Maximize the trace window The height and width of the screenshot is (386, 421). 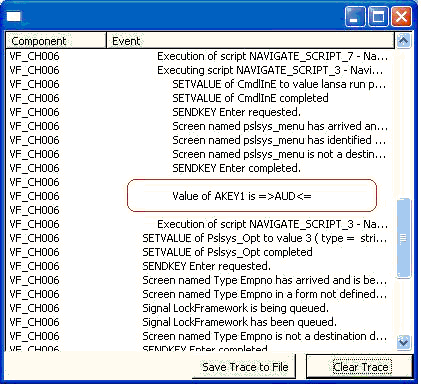(378, 16)
